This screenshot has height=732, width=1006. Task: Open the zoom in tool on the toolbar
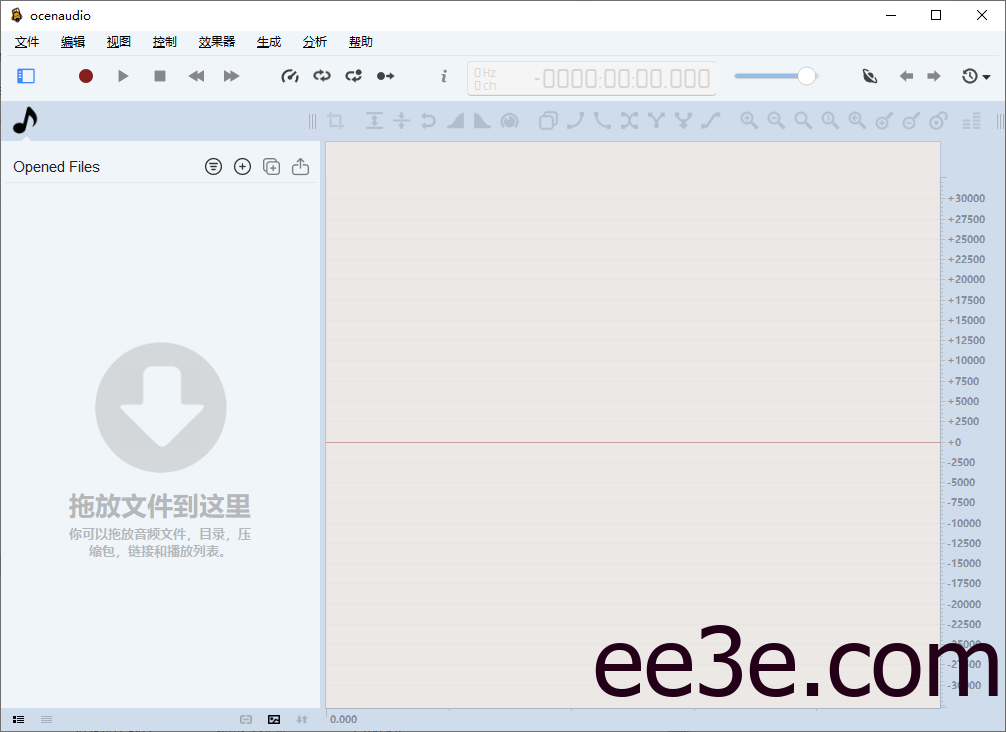click(x=749, y=120)
